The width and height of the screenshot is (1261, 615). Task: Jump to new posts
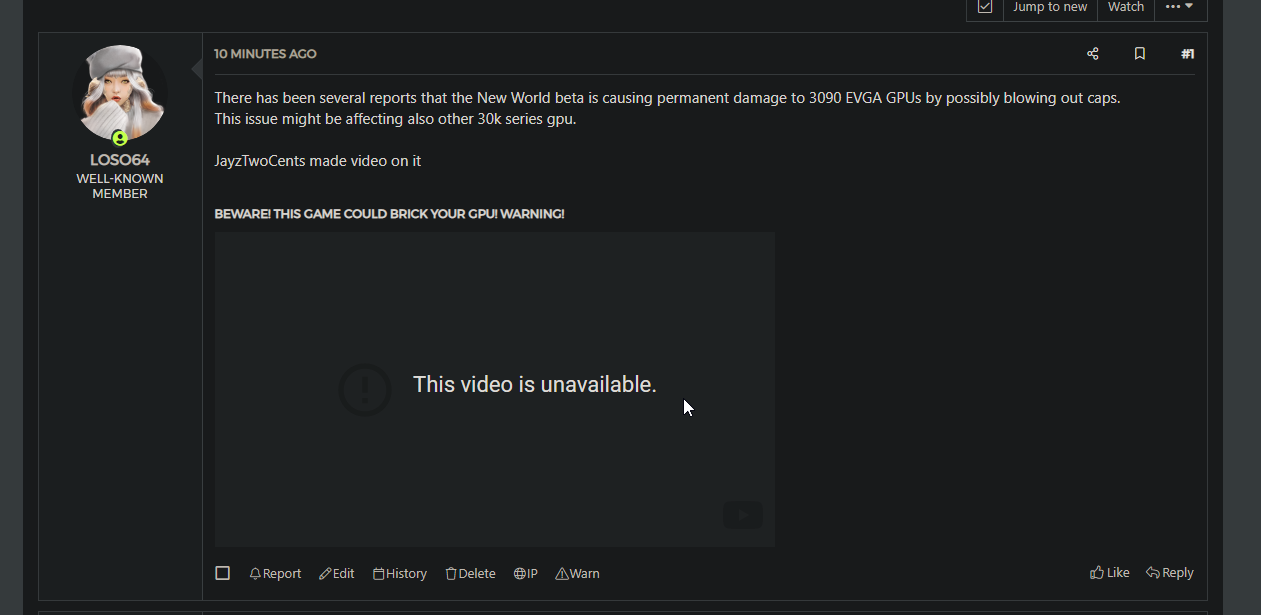click(x=1050, y=8)
